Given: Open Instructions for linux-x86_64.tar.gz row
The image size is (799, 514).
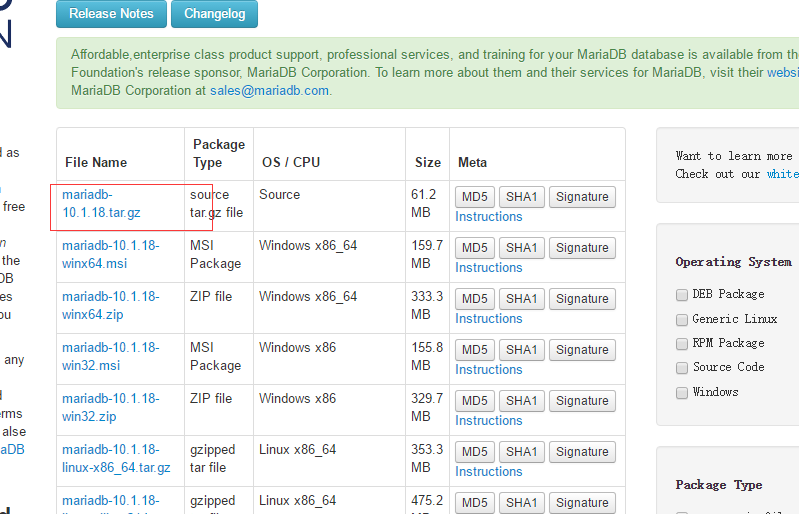Looking at the screenshot, I should [x=489, y=471].
